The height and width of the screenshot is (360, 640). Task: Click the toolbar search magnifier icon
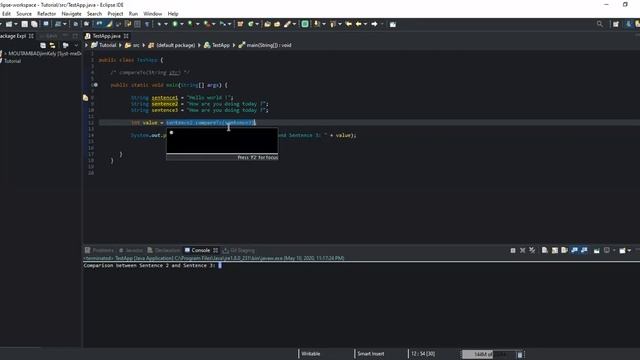(x=600, y=24)
